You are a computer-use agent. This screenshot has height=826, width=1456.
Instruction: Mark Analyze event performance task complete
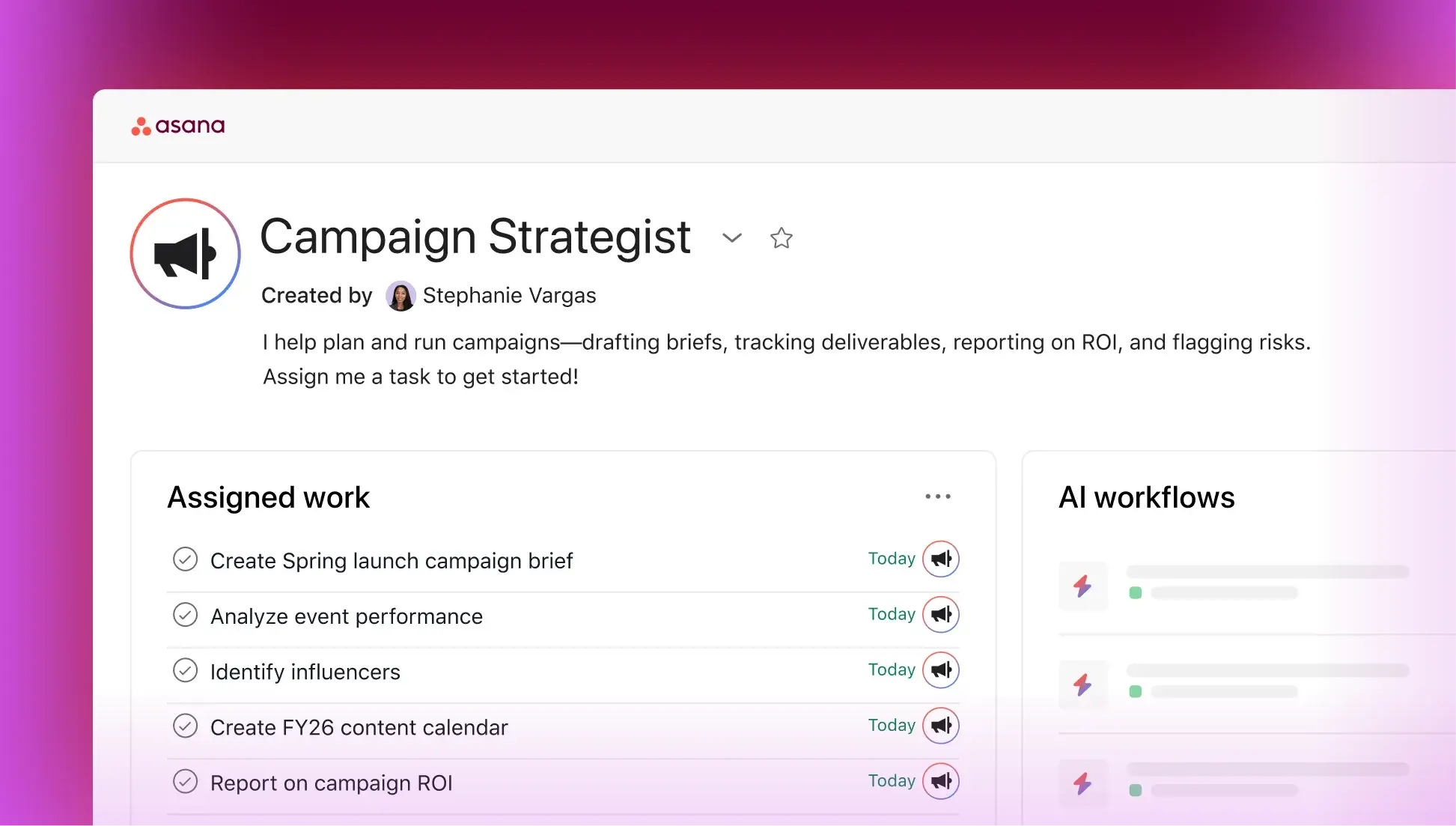tap(185, 615)
